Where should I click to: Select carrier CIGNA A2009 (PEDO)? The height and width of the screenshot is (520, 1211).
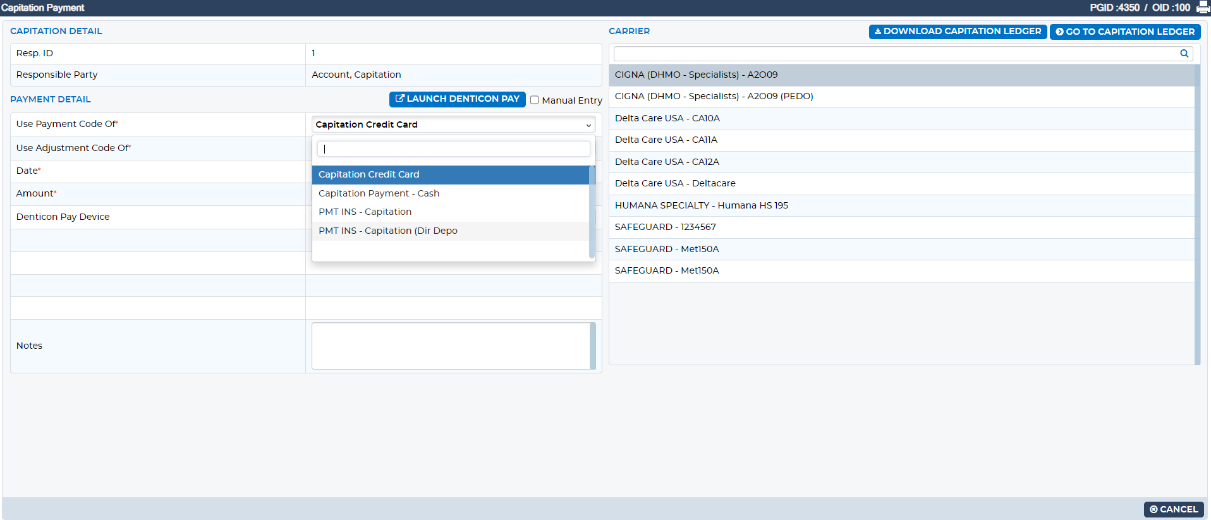[x=901, y=97]
